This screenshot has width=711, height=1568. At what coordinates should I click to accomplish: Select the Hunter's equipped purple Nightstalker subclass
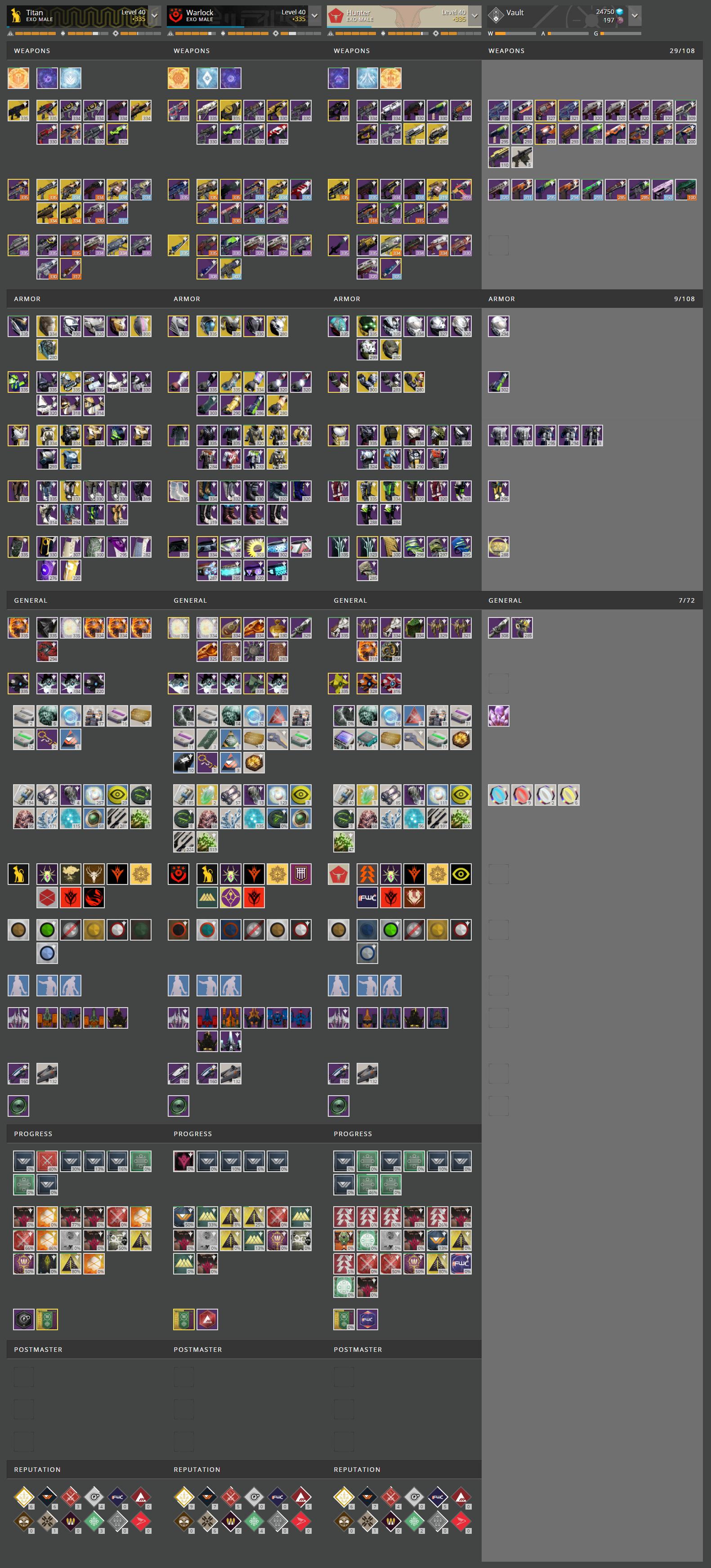point(339,78)
